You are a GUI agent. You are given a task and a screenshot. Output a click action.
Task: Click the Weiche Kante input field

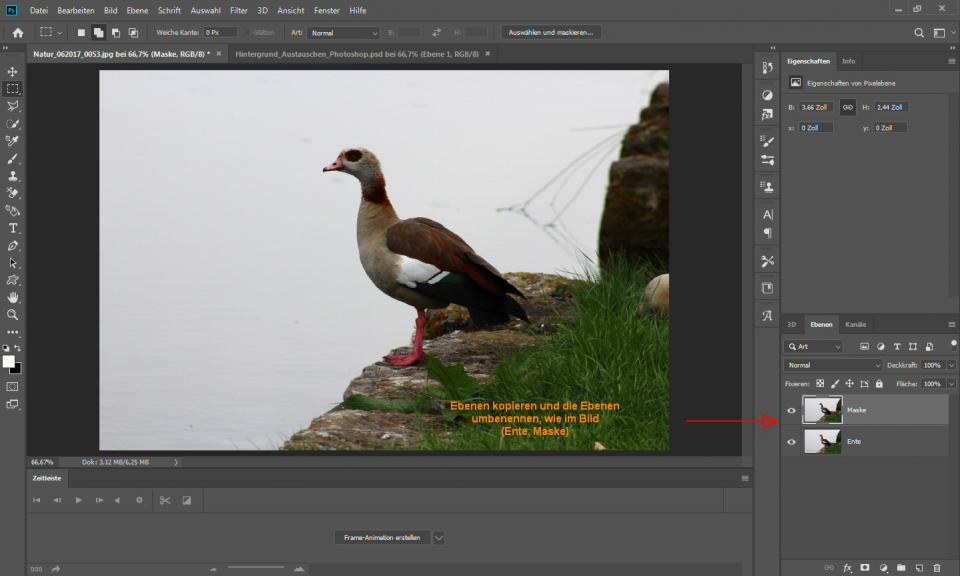(x=220, y=33)
